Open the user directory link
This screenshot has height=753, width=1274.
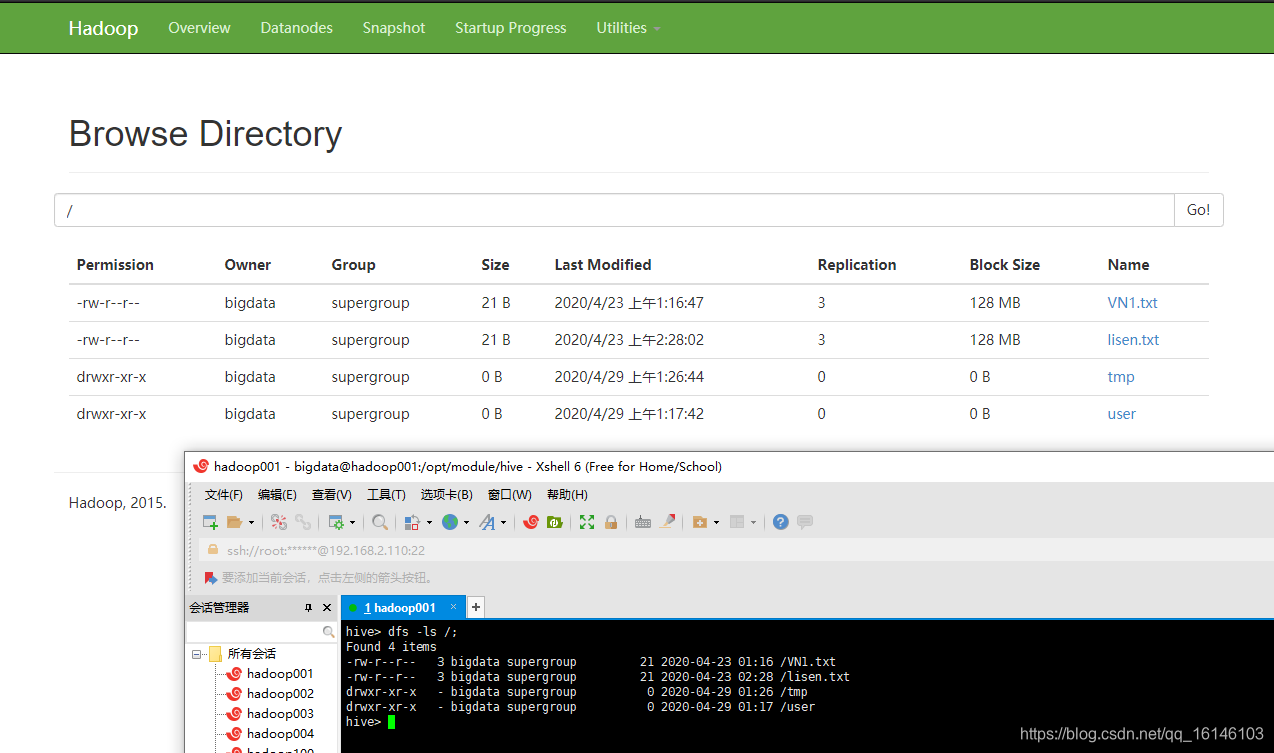[1122, 414]
